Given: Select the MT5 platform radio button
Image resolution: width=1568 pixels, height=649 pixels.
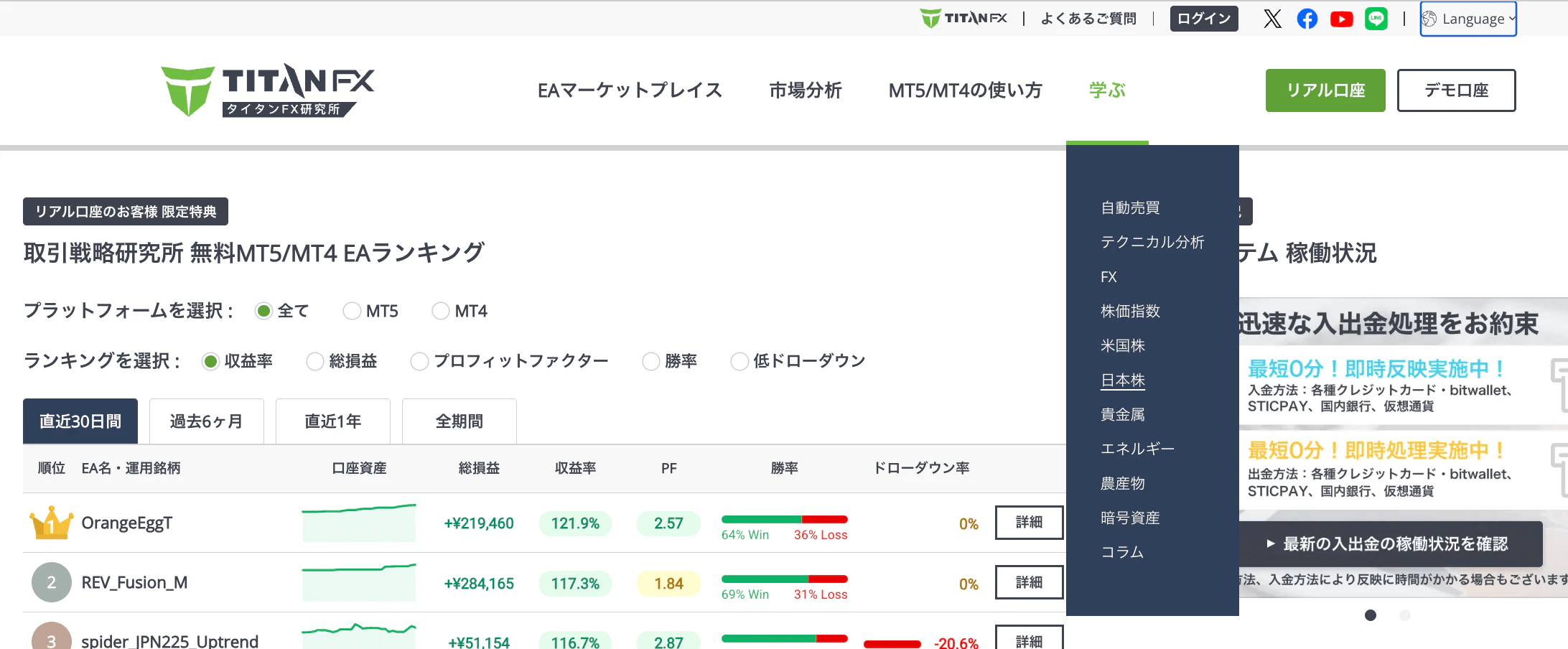Looking at the screenshot, I should pyautogui.click(x=352, y=311).
